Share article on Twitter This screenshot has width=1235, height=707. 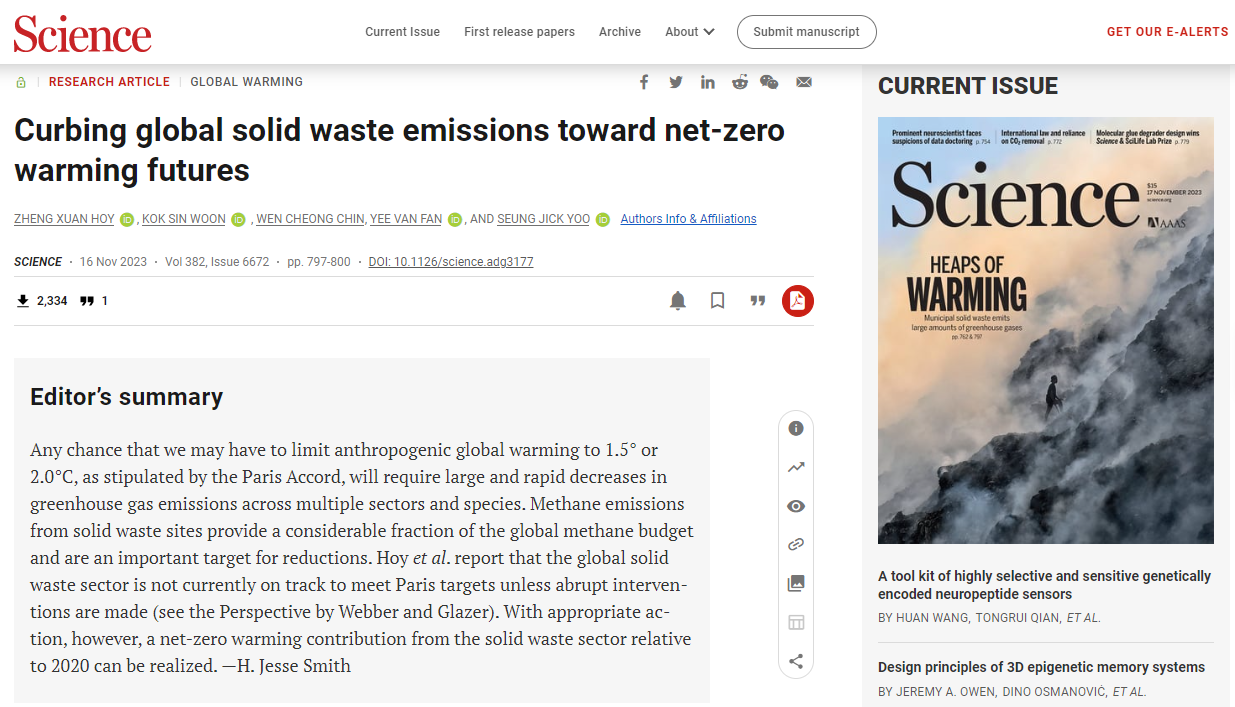[x=676, y=82]
